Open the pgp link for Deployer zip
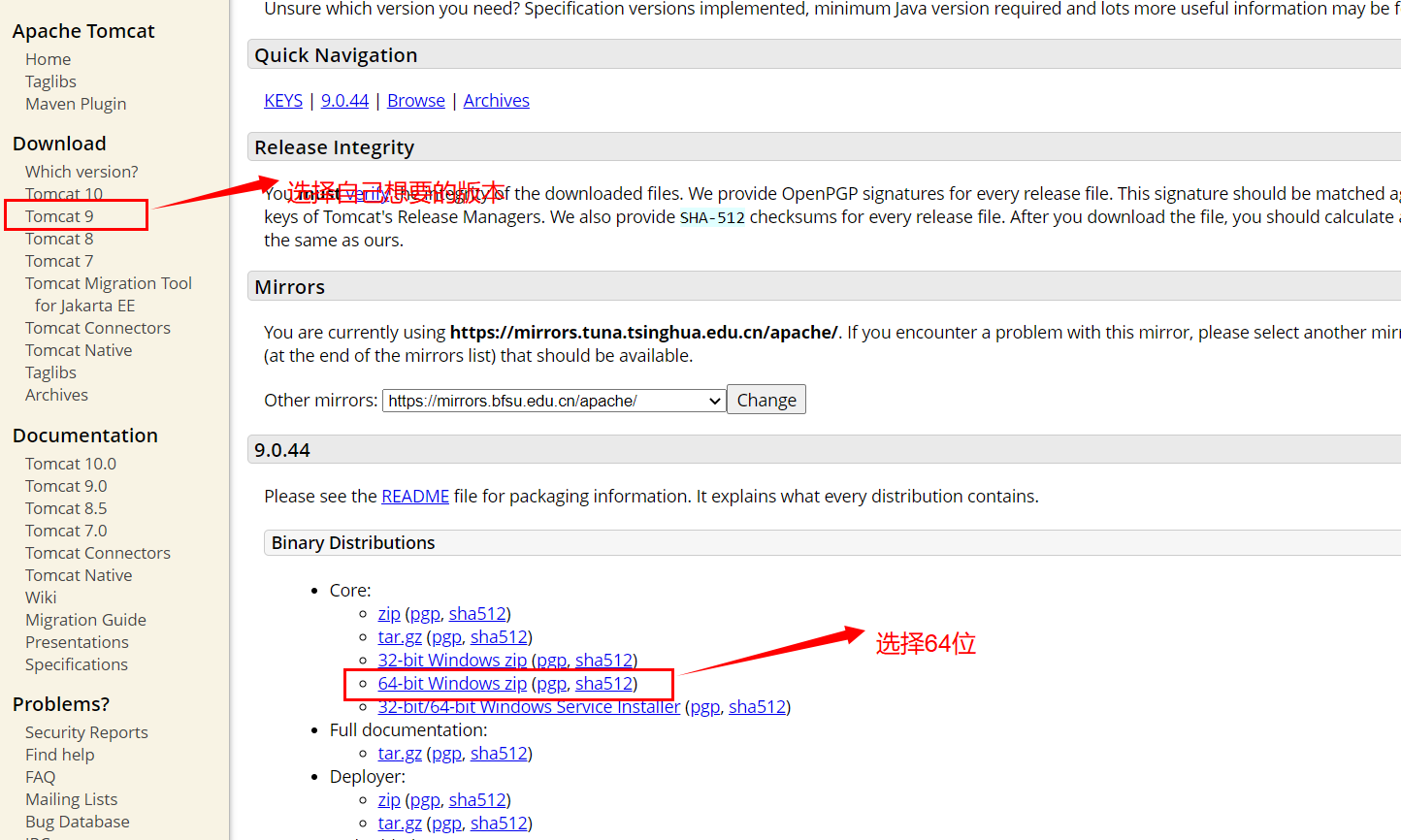Viewport: 1401px width, 840px height. point(425,800)
